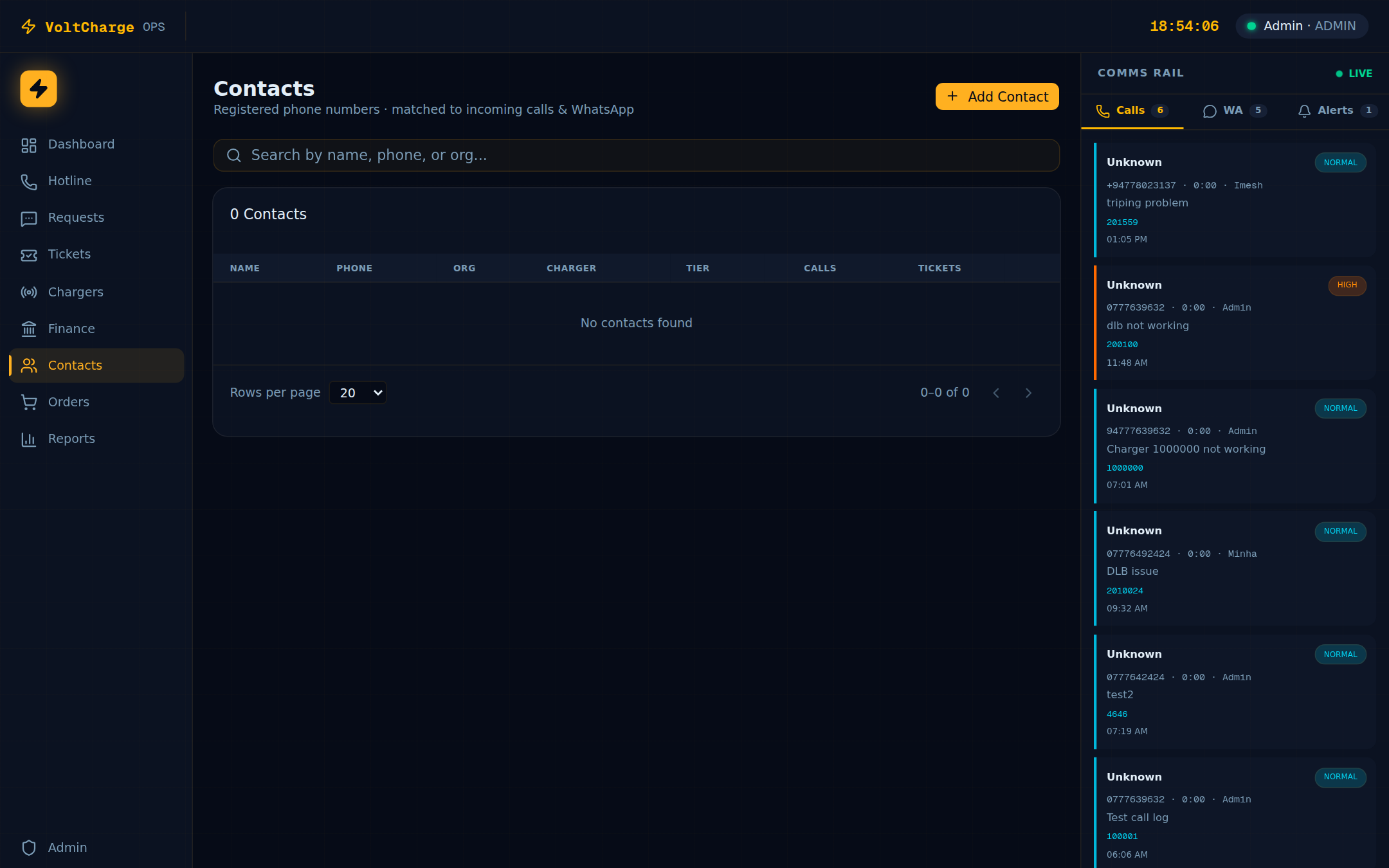Click the magnifier icon in the search bar
The width and height of the screenshot is (1389, 868).
click(234, 155)
